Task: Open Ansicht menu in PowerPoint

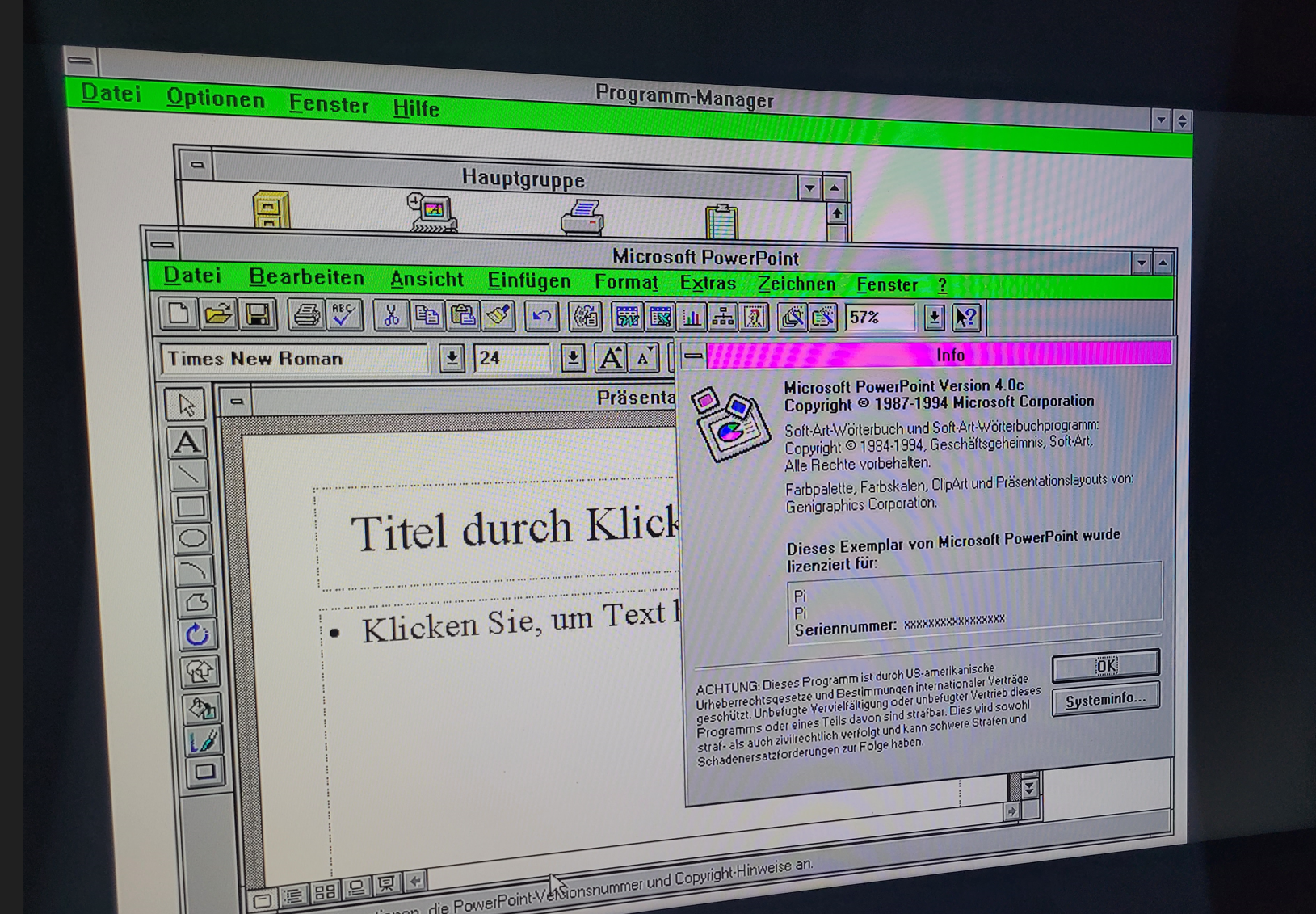Action: click(x=427, y=280)
